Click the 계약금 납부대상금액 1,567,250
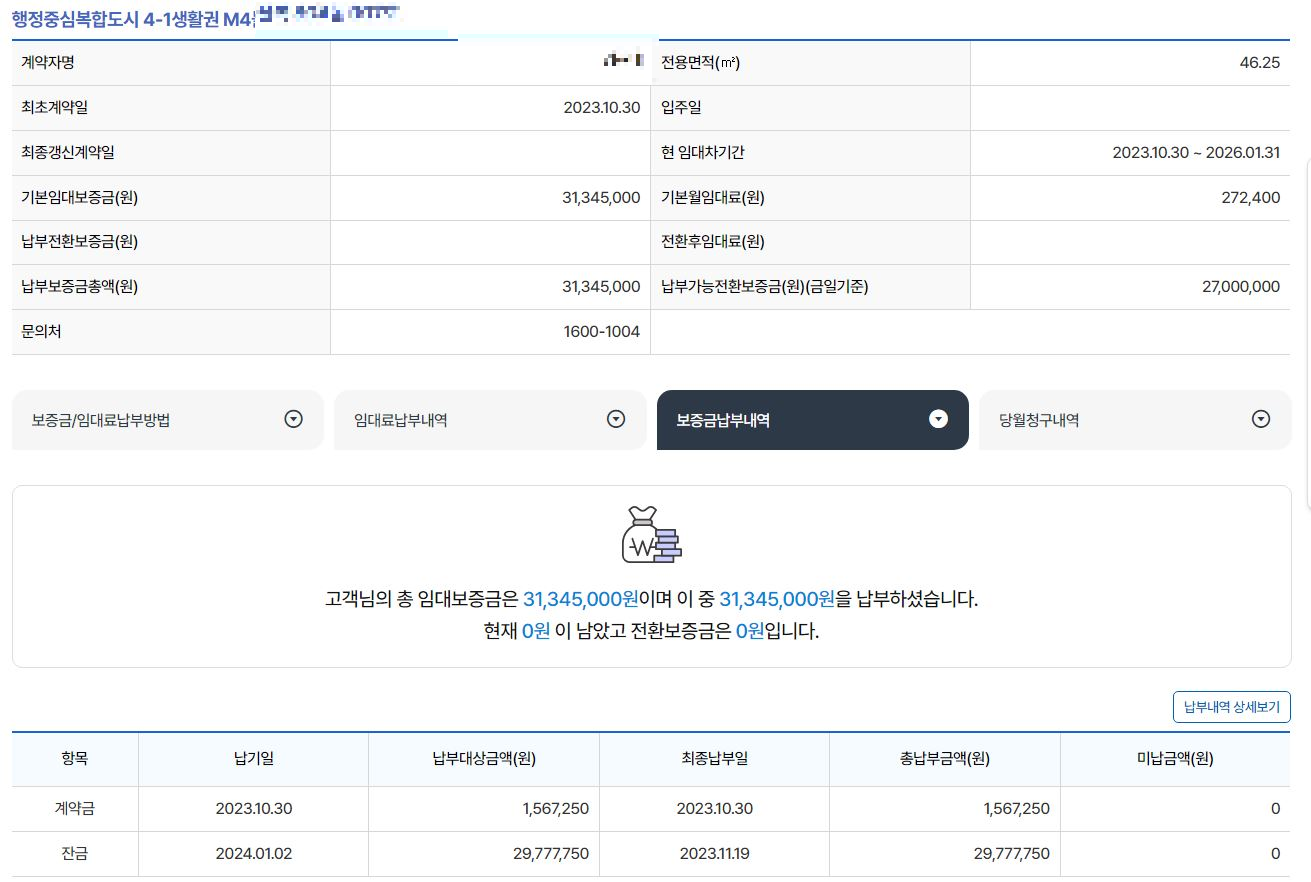 tap(556, 809)
